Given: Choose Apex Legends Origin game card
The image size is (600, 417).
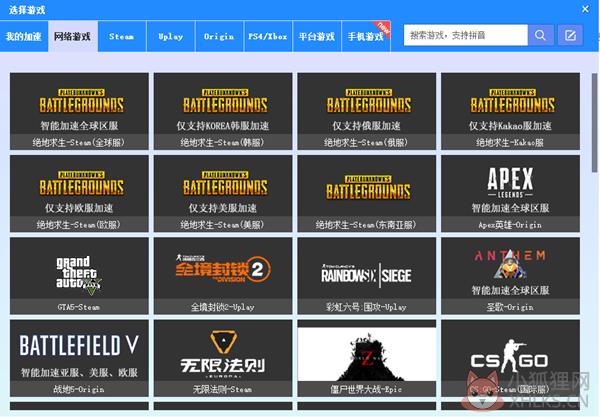Looking at the screenshot, I should coord(510,194).
